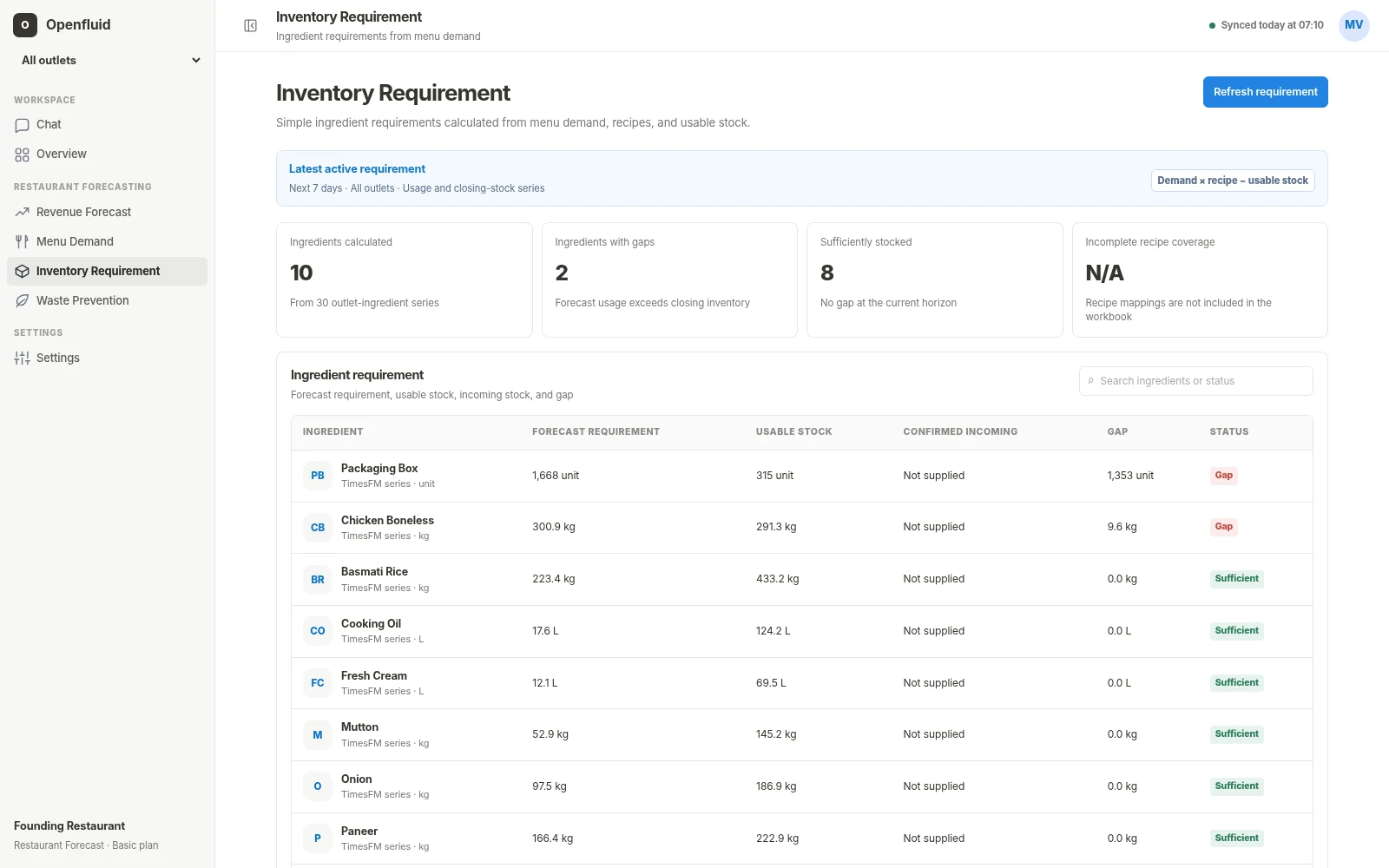Click the Openfluid logo icon
This screenshot has height=868, width=1389.
pyautogui.click(x=25, y=25)
